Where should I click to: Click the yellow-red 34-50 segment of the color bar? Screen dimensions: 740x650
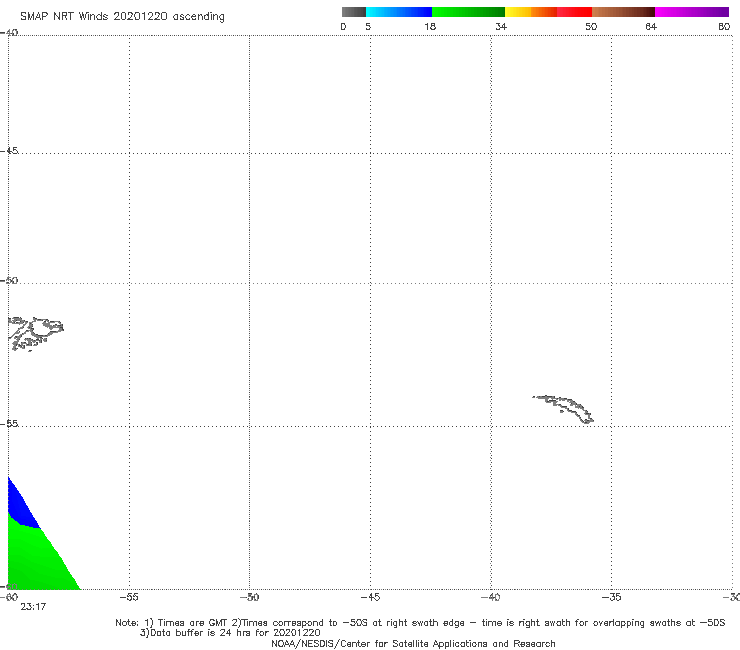click(x=548, y=12)
